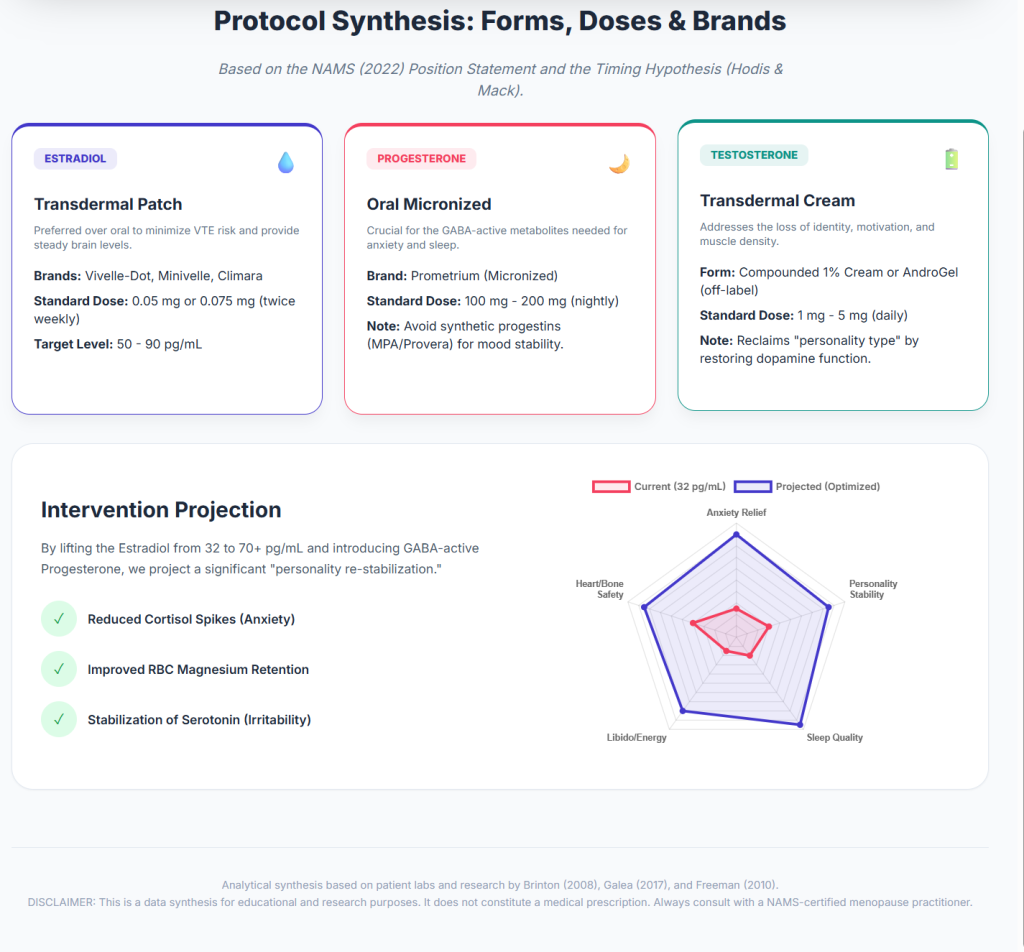Click the checkmark beside Stabilization of Serotonin
The width and height of the screenshot is (1024, 952).
click(59, 719)
